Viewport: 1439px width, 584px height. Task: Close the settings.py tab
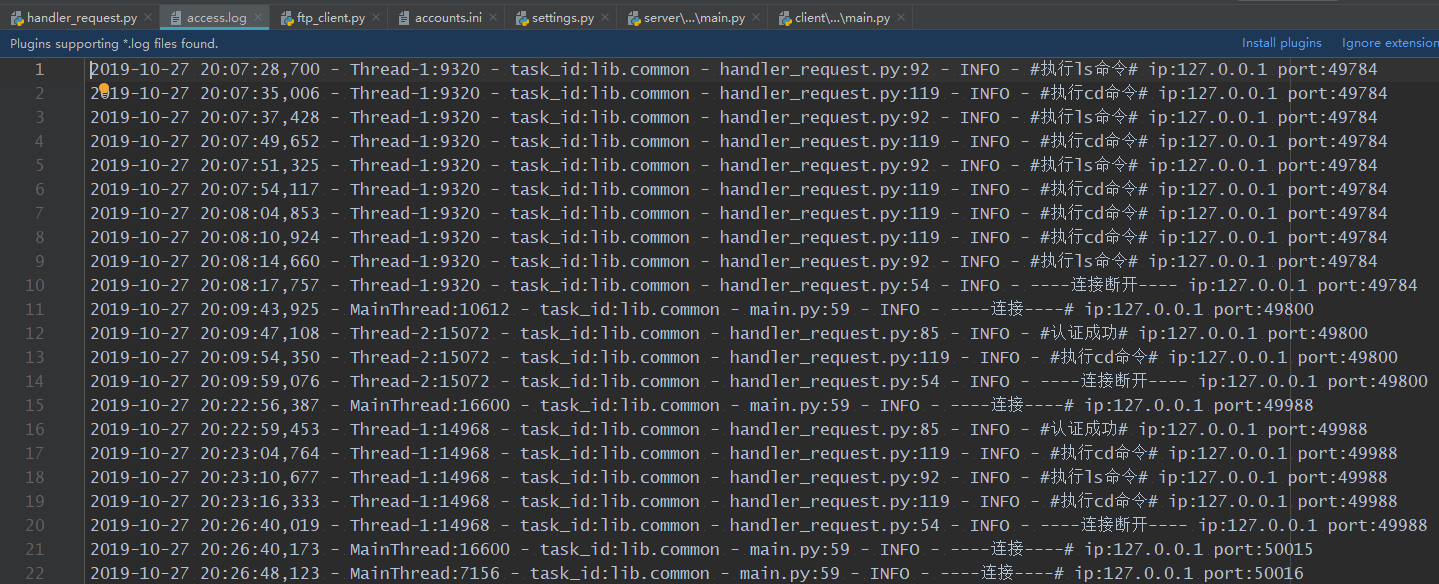[605, 19]
